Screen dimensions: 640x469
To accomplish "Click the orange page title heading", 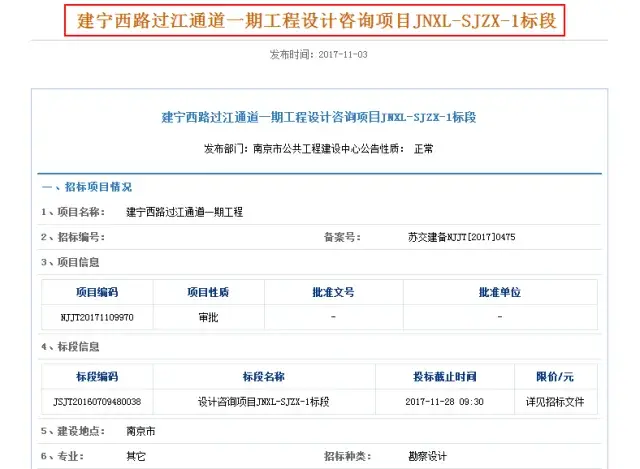I will [316, 20].
